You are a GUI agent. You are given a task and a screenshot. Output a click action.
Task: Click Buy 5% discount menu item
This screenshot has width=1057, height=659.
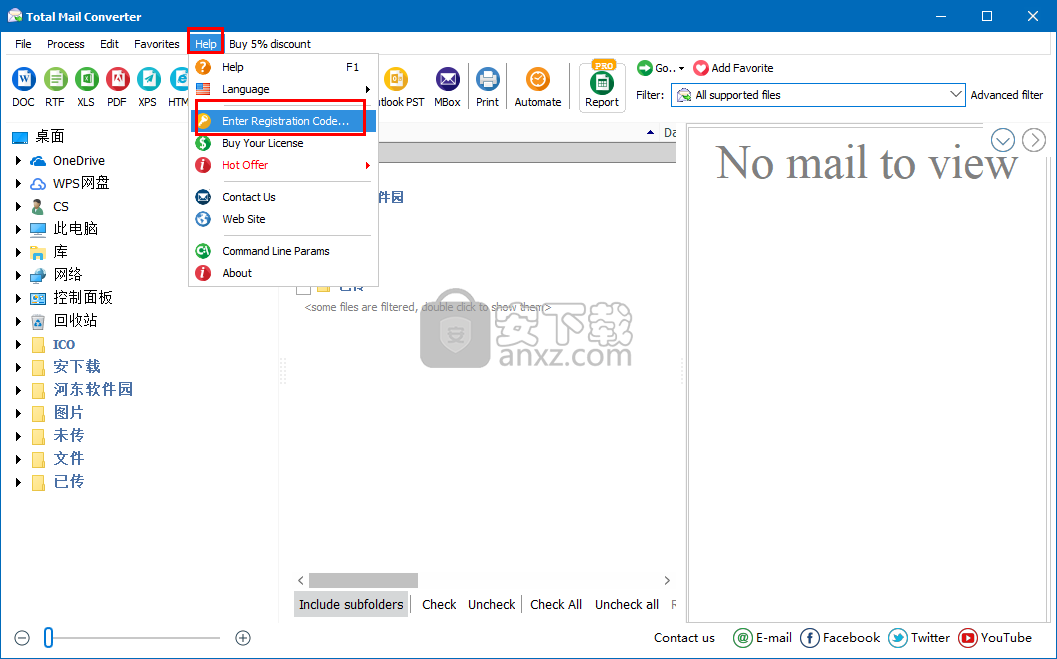[270, 44]
